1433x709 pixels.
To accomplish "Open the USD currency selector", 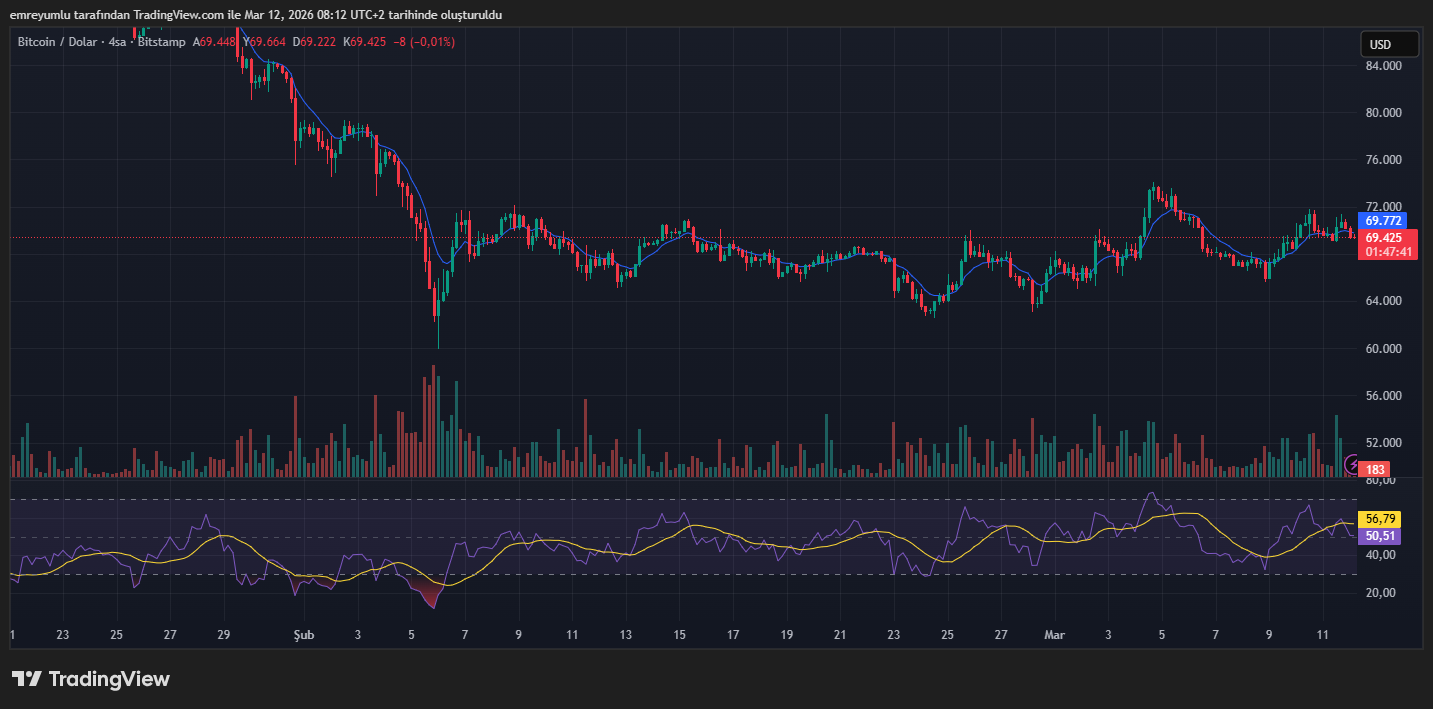I will coord(1388,45).
